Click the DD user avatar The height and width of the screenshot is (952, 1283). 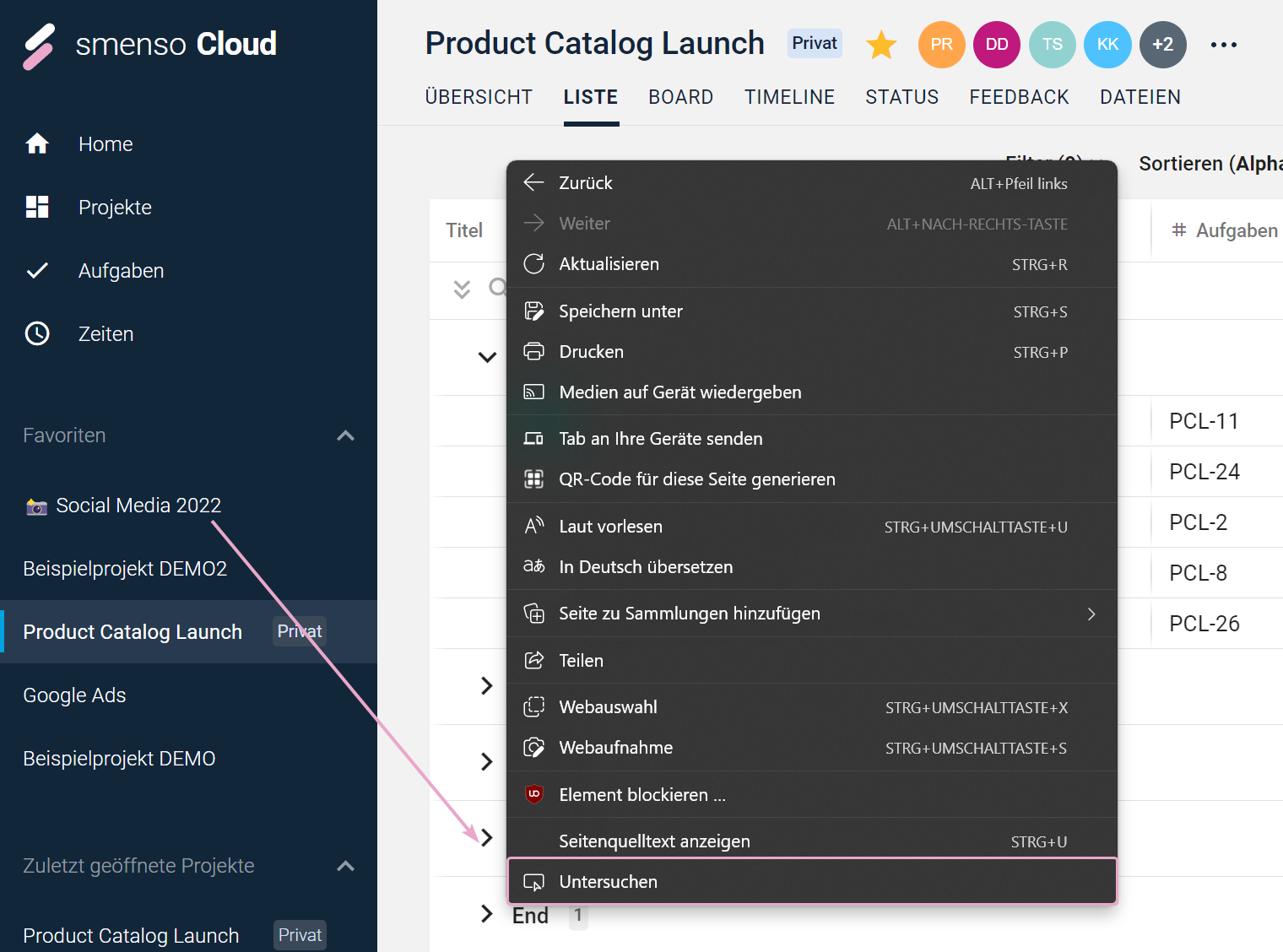coord(997,45)
